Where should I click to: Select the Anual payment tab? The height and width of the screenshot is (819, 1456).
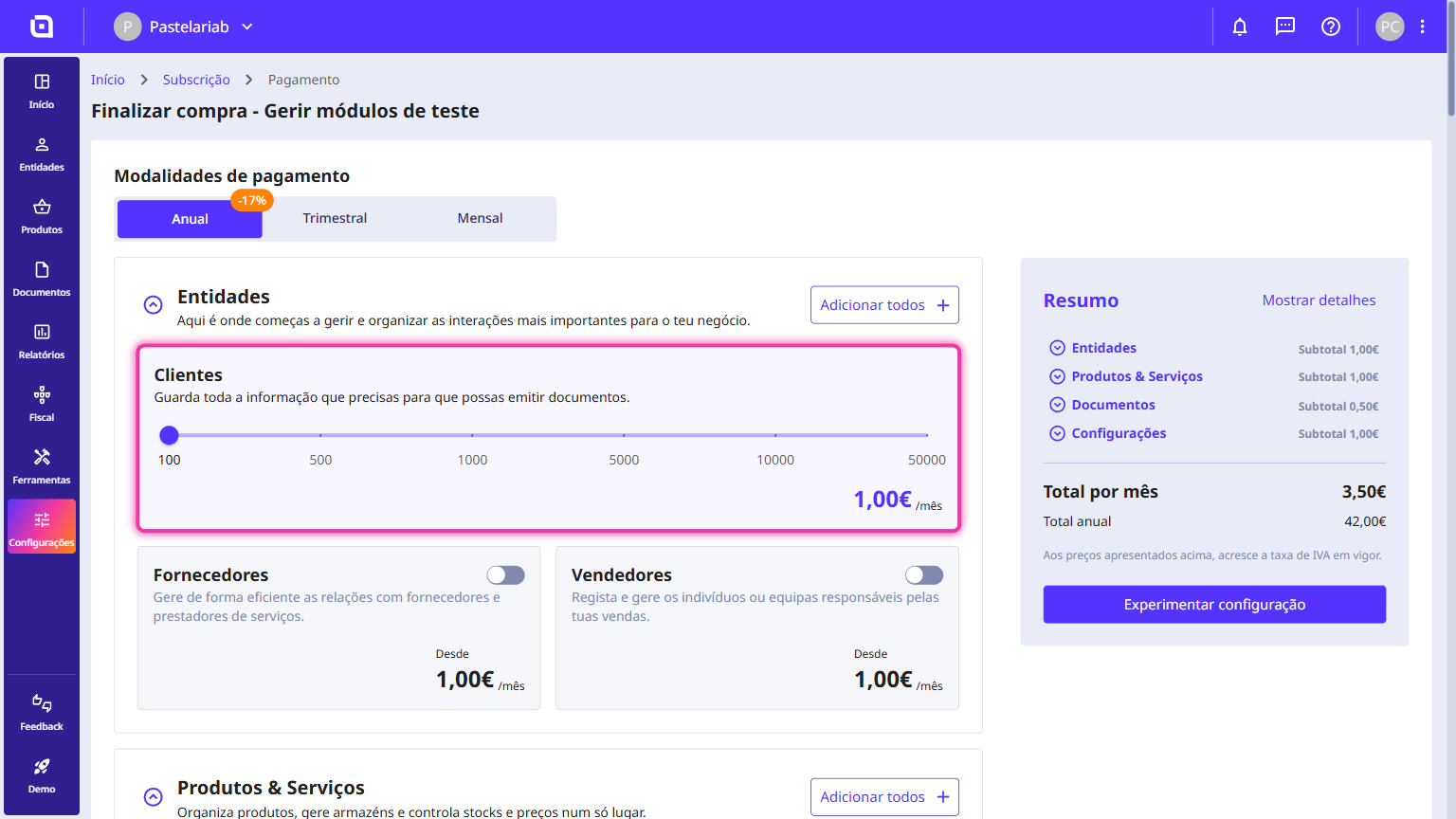pyautogui.click(x=190, y=219)
